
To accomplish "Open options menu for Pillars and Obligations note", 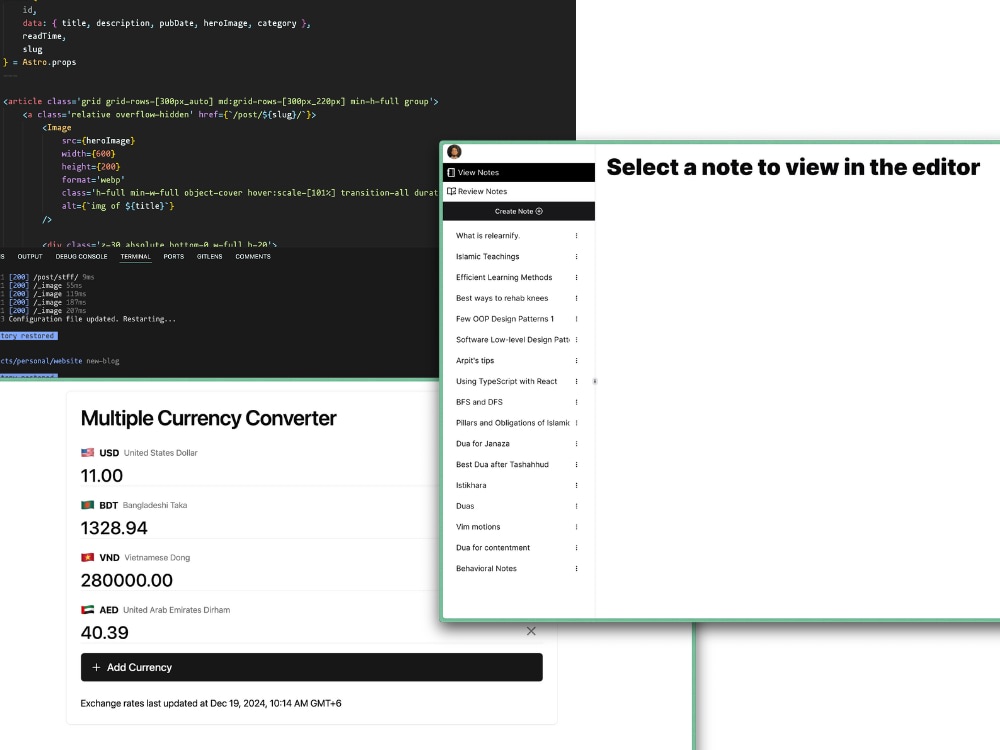I will 577,423.
